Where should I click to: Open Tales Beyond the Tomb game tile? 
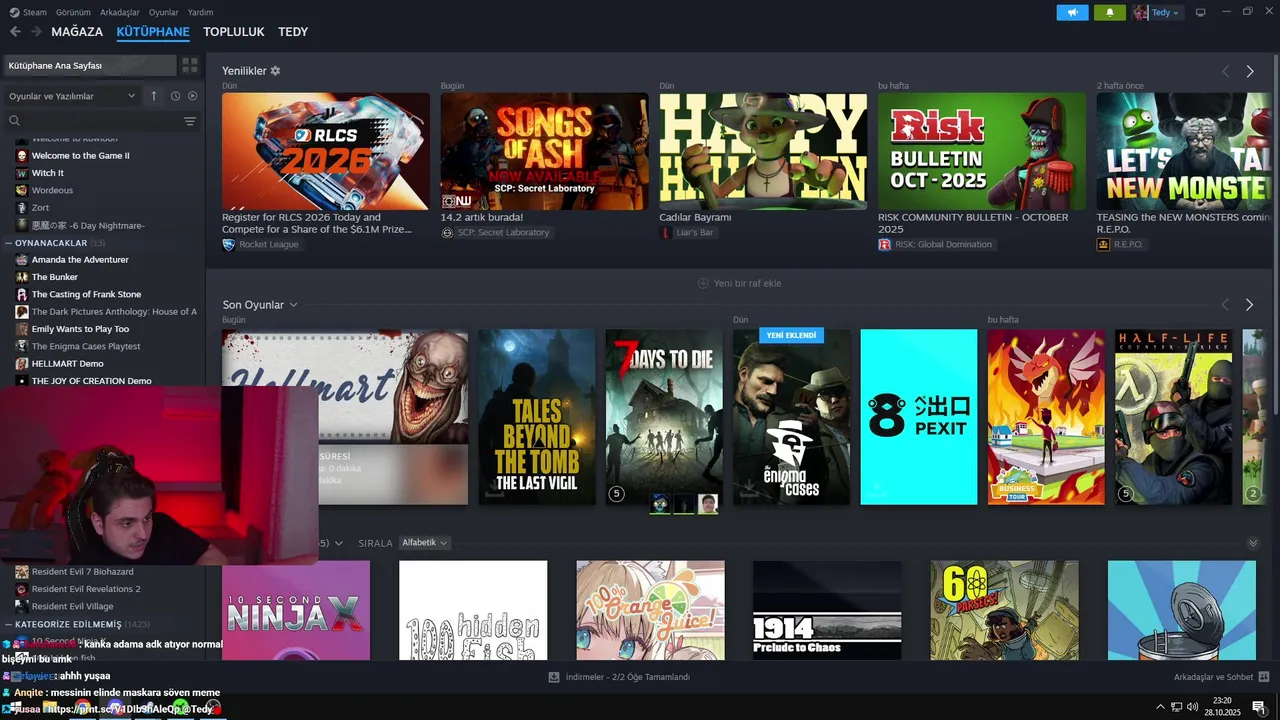(x=536, y=417)
